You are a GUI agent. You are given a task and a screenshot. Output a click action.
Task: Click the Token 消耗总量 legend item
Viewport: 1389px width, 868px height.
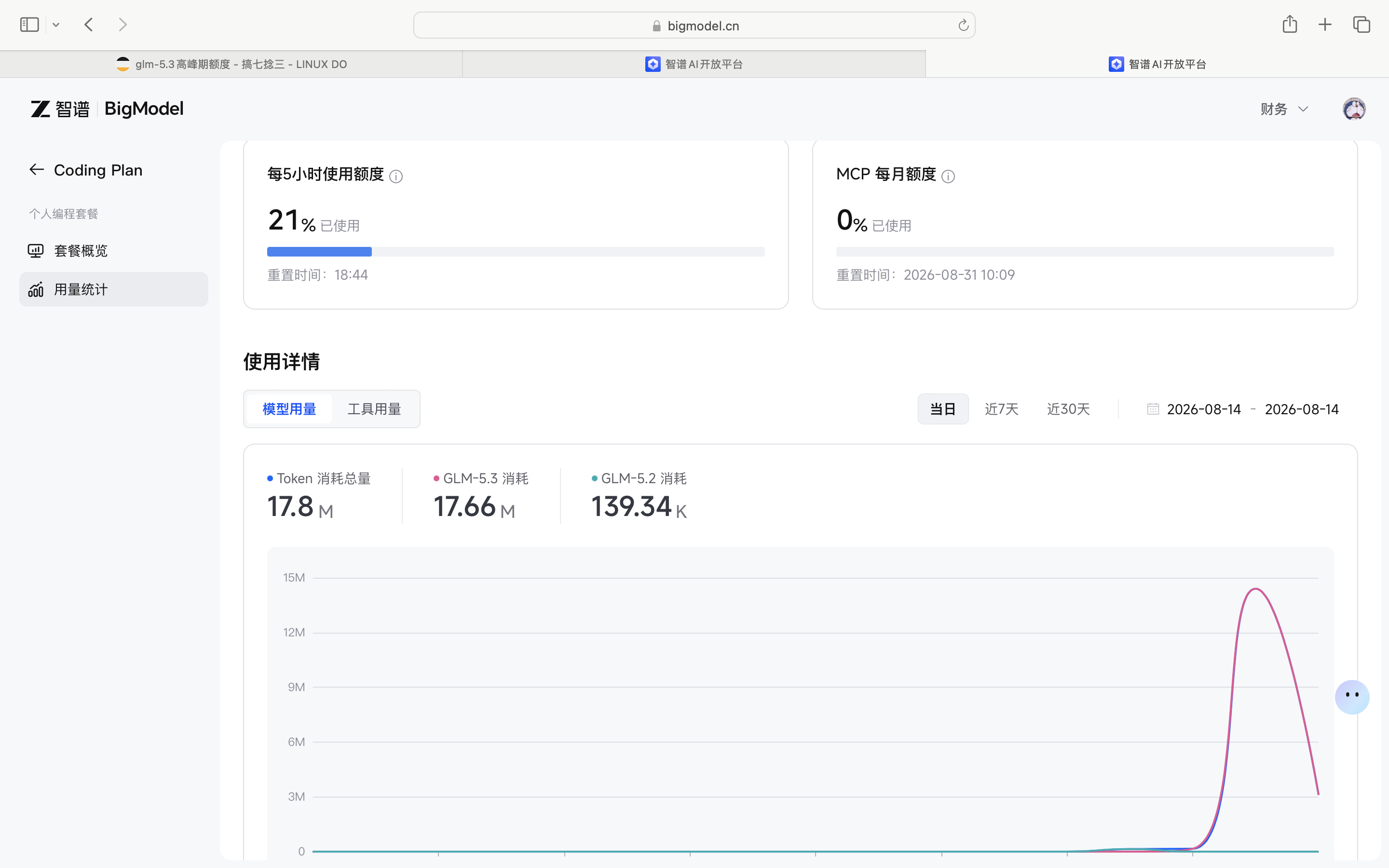point(319,478)
